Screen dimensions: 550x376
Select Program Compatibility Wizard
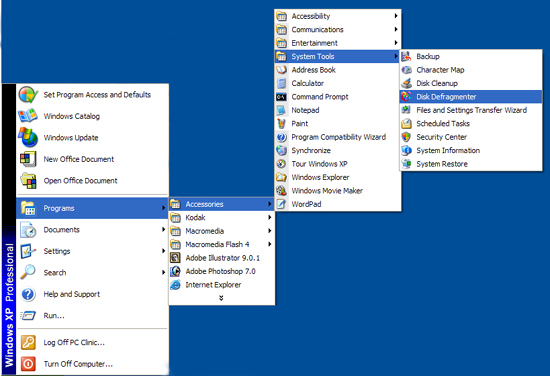click(337, 137)
